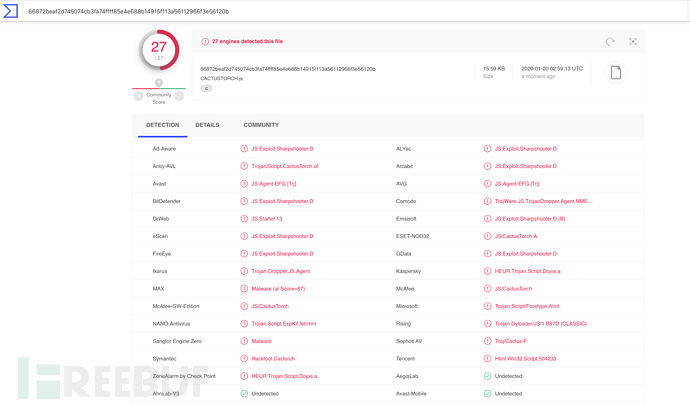Click the 'c' file tag badge
The height and width of the screenshot is (406, 690).
[x=206, y=88]
